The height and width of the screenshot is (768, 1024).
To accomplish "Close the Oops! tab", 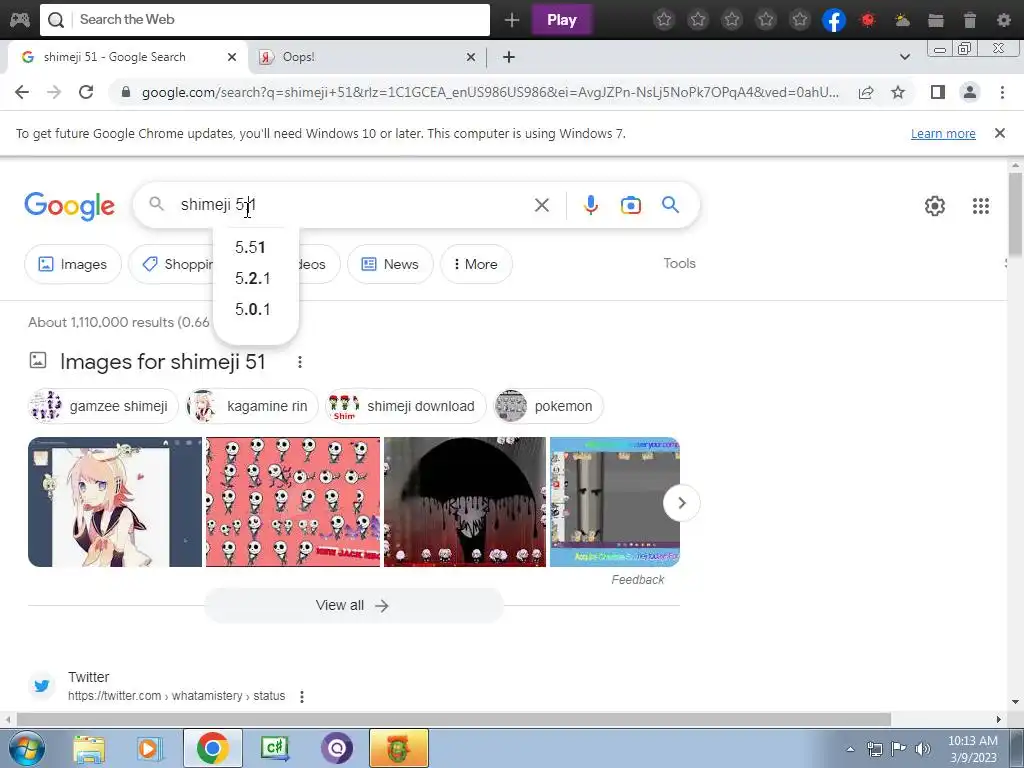I will pyautogui.click(x=471, y=57).
